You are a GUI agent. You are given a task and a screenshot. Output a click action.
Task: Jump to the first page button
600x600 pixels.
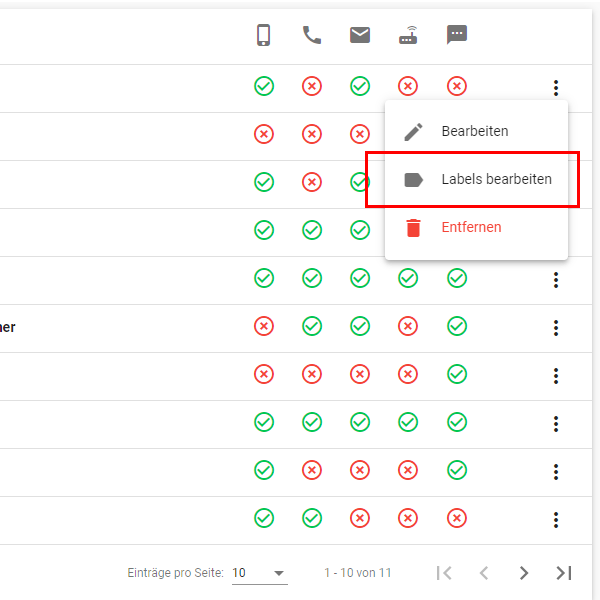click(445, 573)
